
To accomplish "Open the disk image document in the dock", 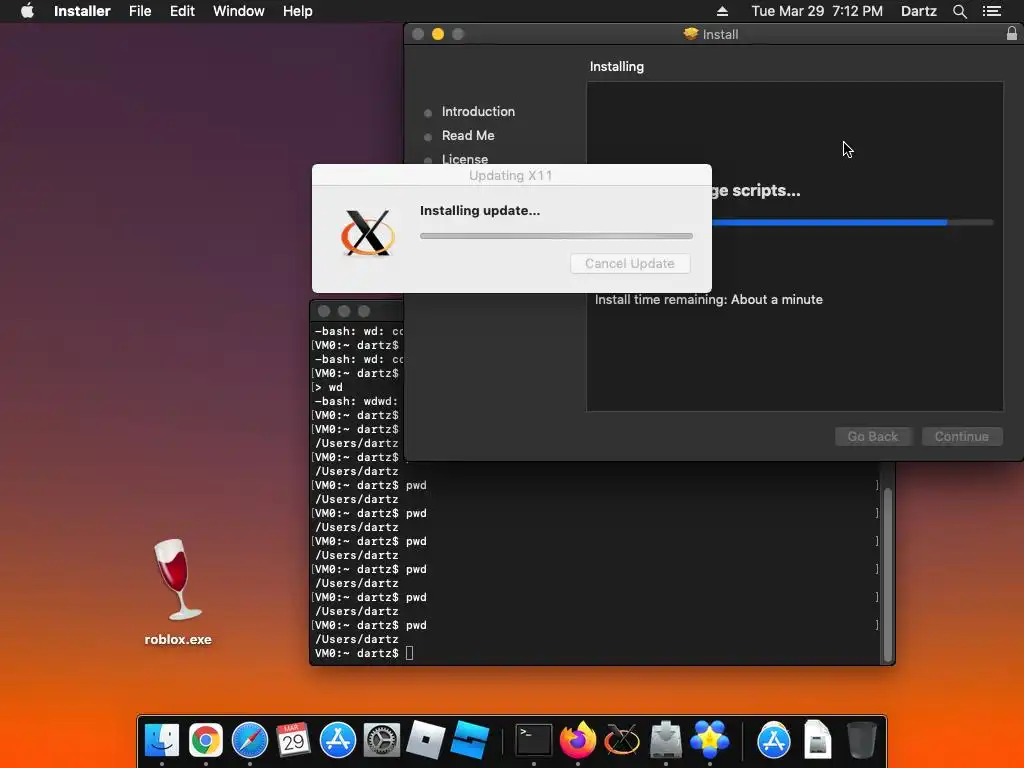I will point(817,741).
